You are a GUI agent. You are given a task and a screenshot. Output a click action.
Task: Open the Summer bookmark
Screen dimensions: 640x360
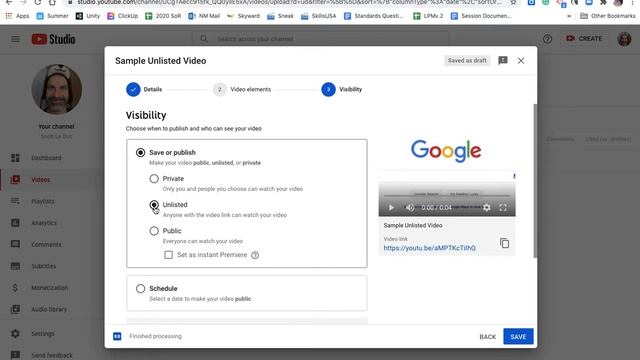coord(52,16)
